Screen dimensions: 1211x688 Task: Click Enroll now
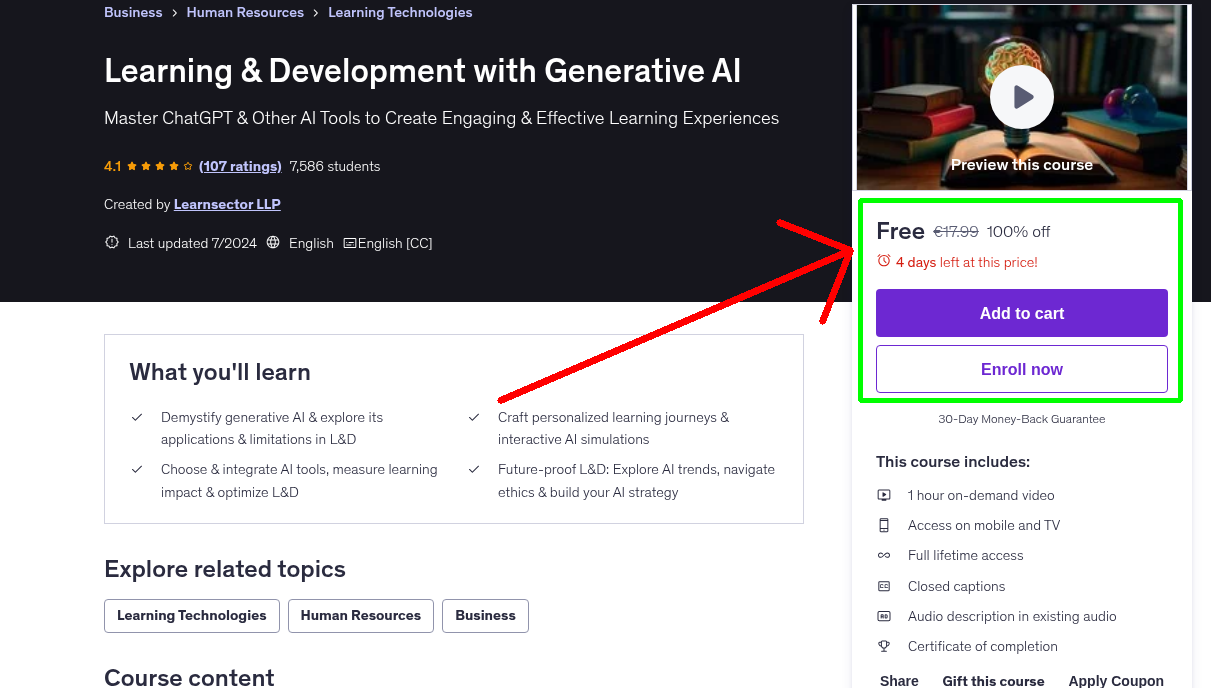[x=1021, y=368]
